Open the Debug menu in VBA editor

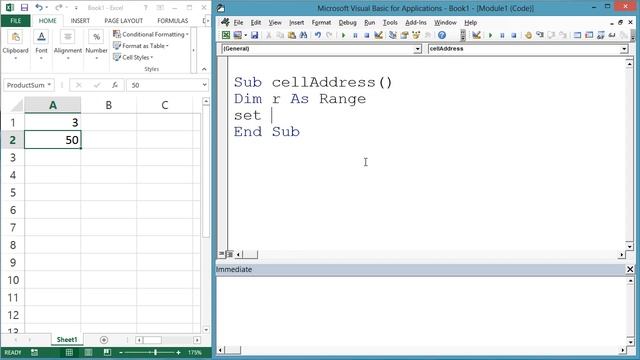pyautogui.click(x=347, y=23)
